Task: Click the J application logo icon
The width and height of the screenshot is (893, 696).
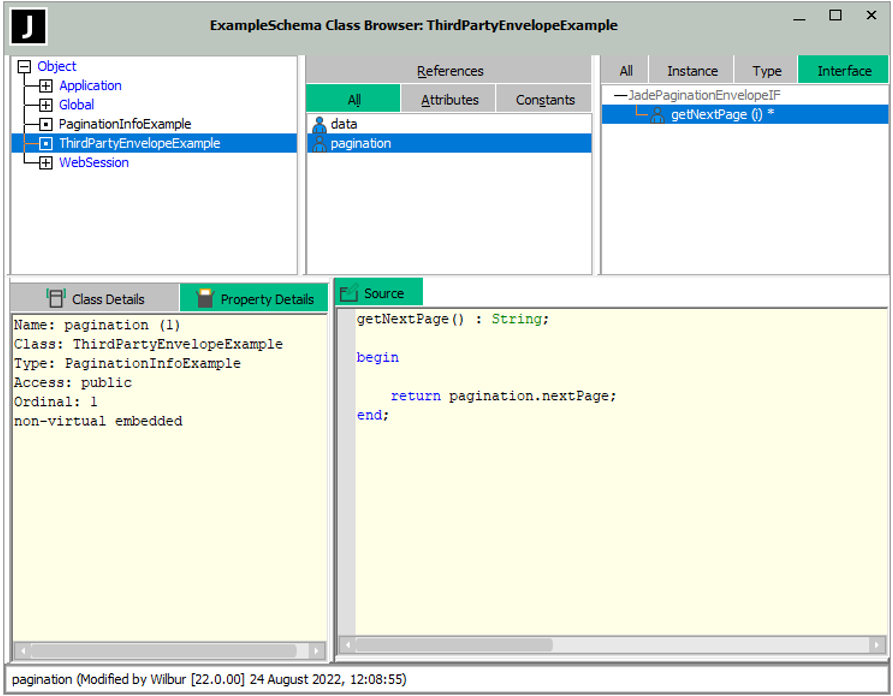Action: point(29,25)
